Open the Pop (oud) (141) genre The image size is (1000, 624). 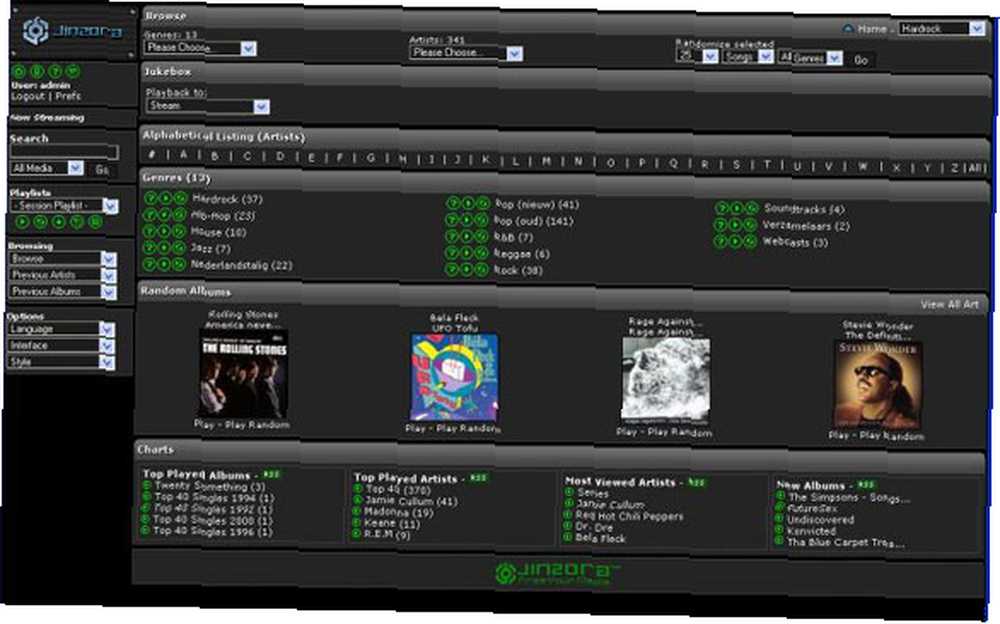coord(534,221)
